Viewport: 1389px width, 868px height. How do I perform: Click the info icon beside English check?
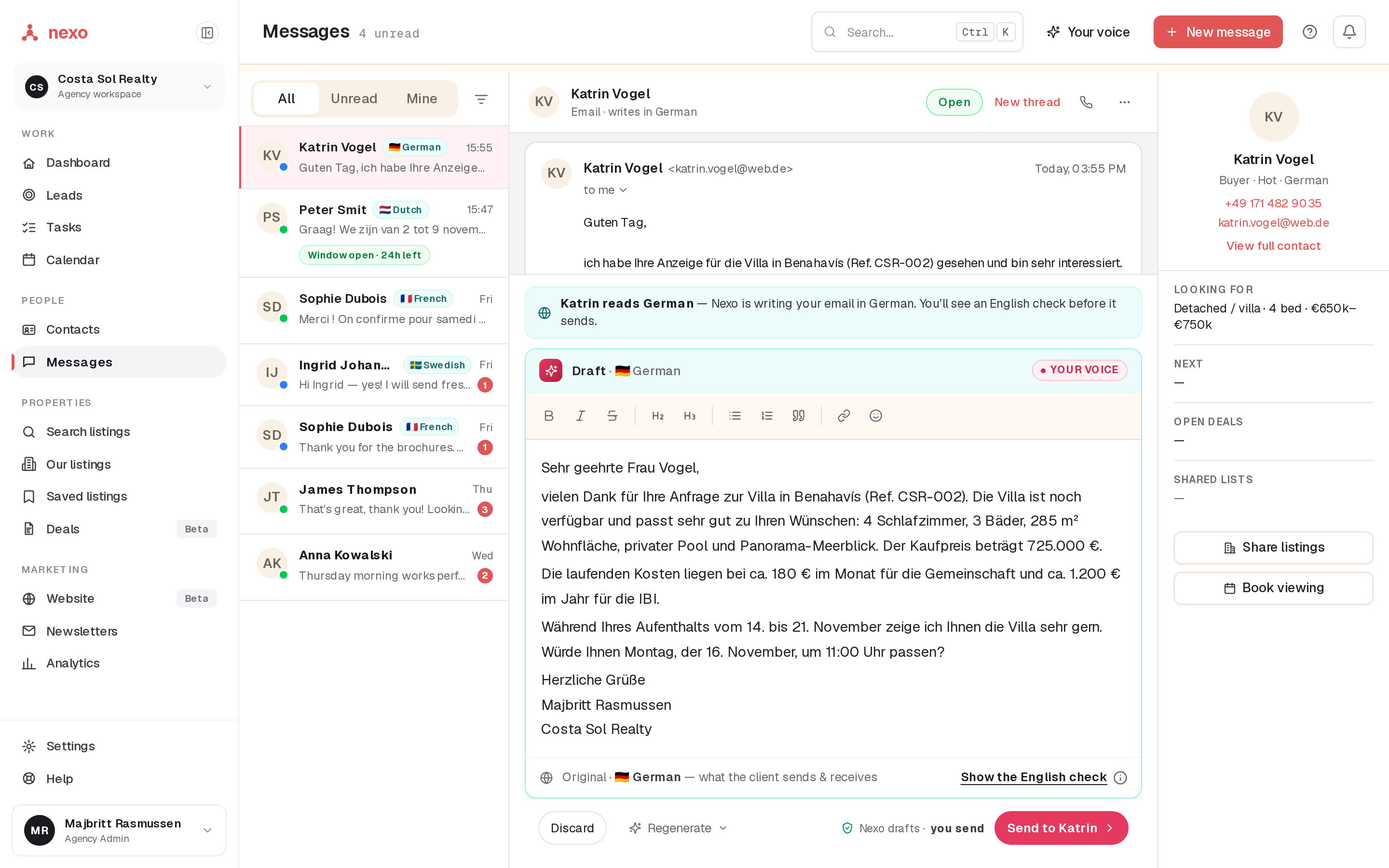pos(1120,777)
